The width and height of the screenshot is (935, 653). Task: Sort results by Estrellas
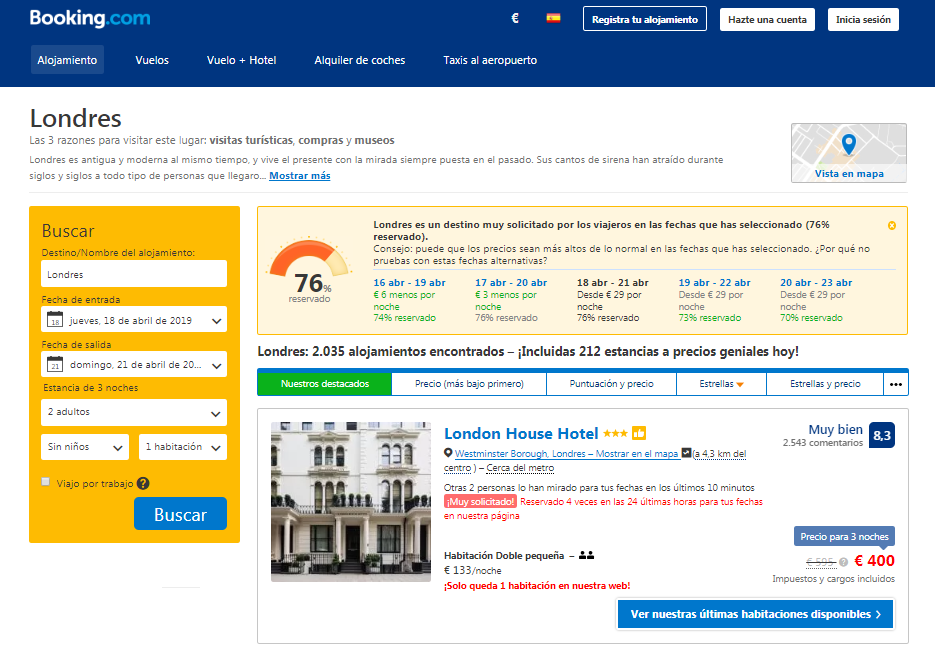coord(720,384)
